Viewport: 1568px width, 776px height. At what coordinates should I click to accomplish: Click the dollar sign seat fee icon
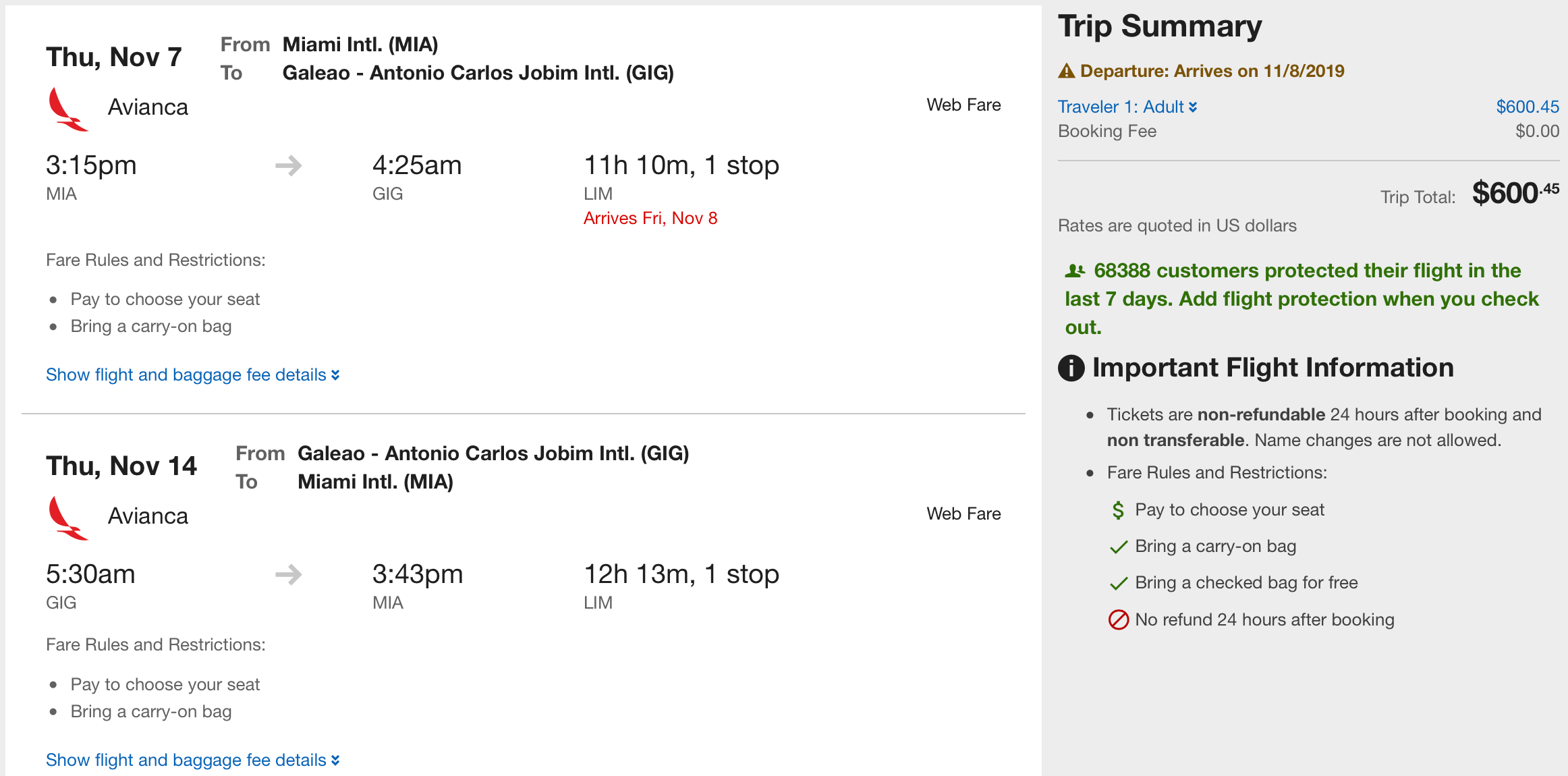(1118, 510)
